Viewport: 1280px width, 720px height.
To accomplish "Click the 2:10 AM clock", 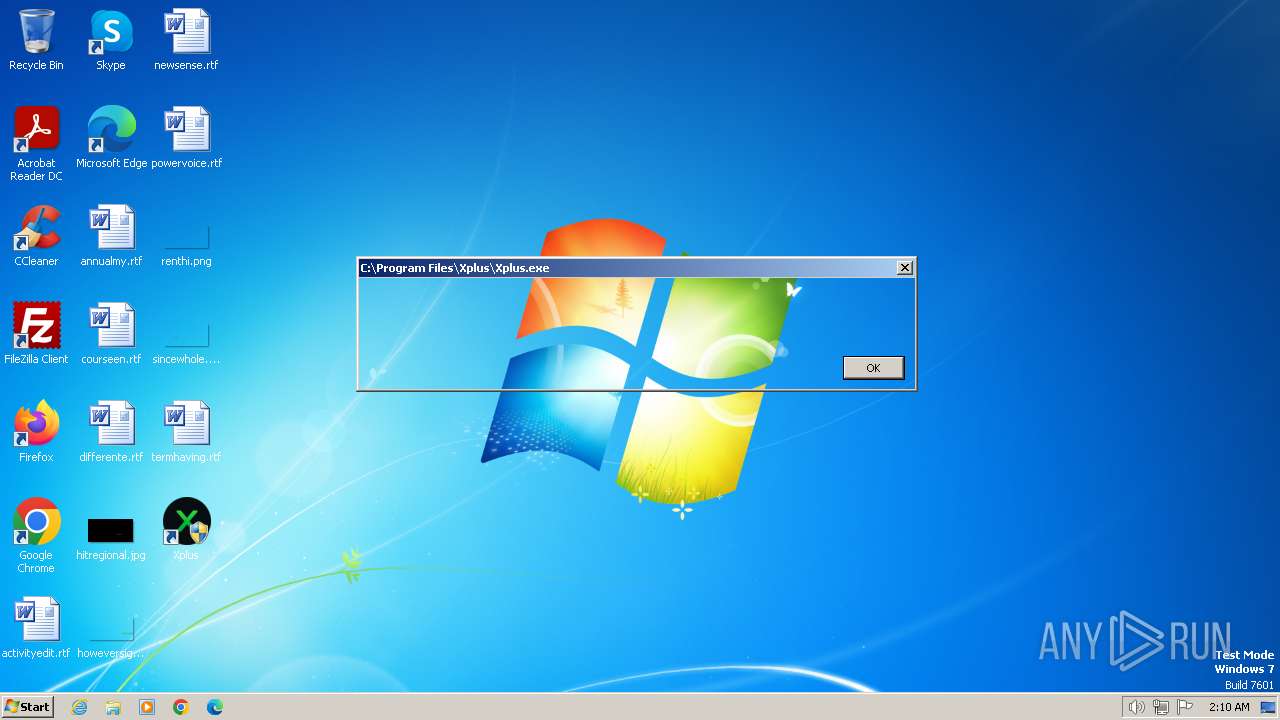I will point(1229,707).
